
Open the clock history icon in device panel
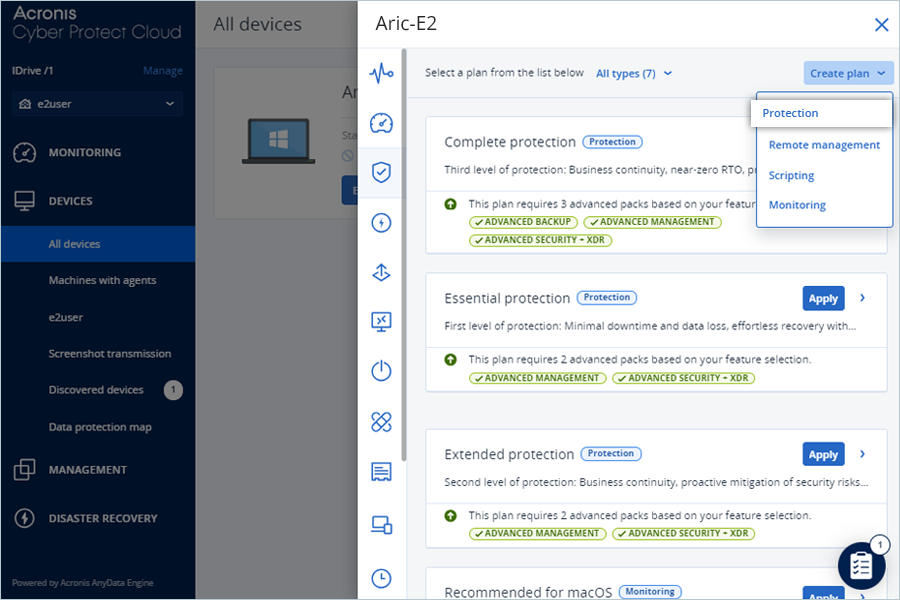click(381, 578)
